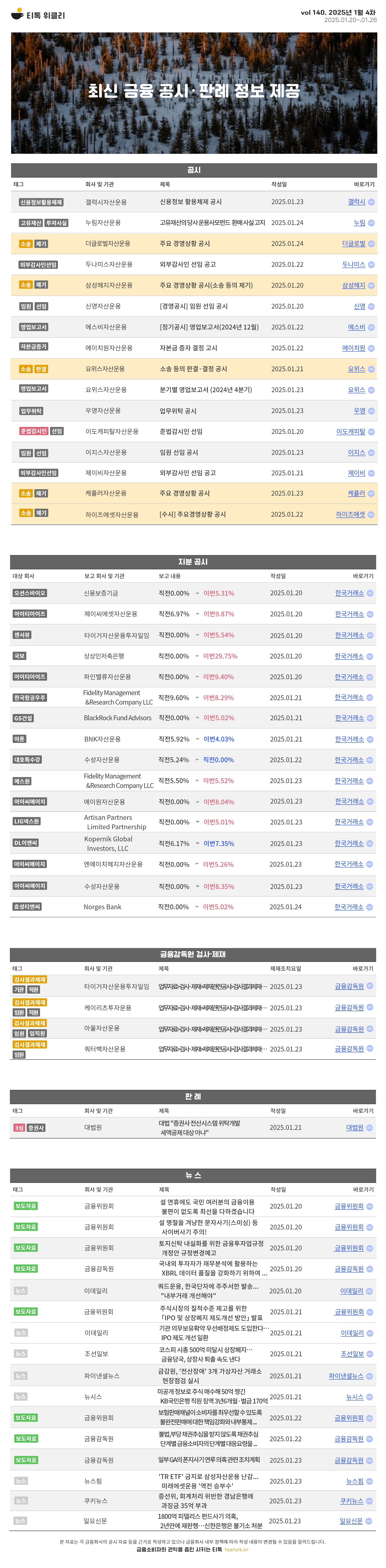Click link icon beside 우영 link
The image size is (386, 1568).
[371, 411]
